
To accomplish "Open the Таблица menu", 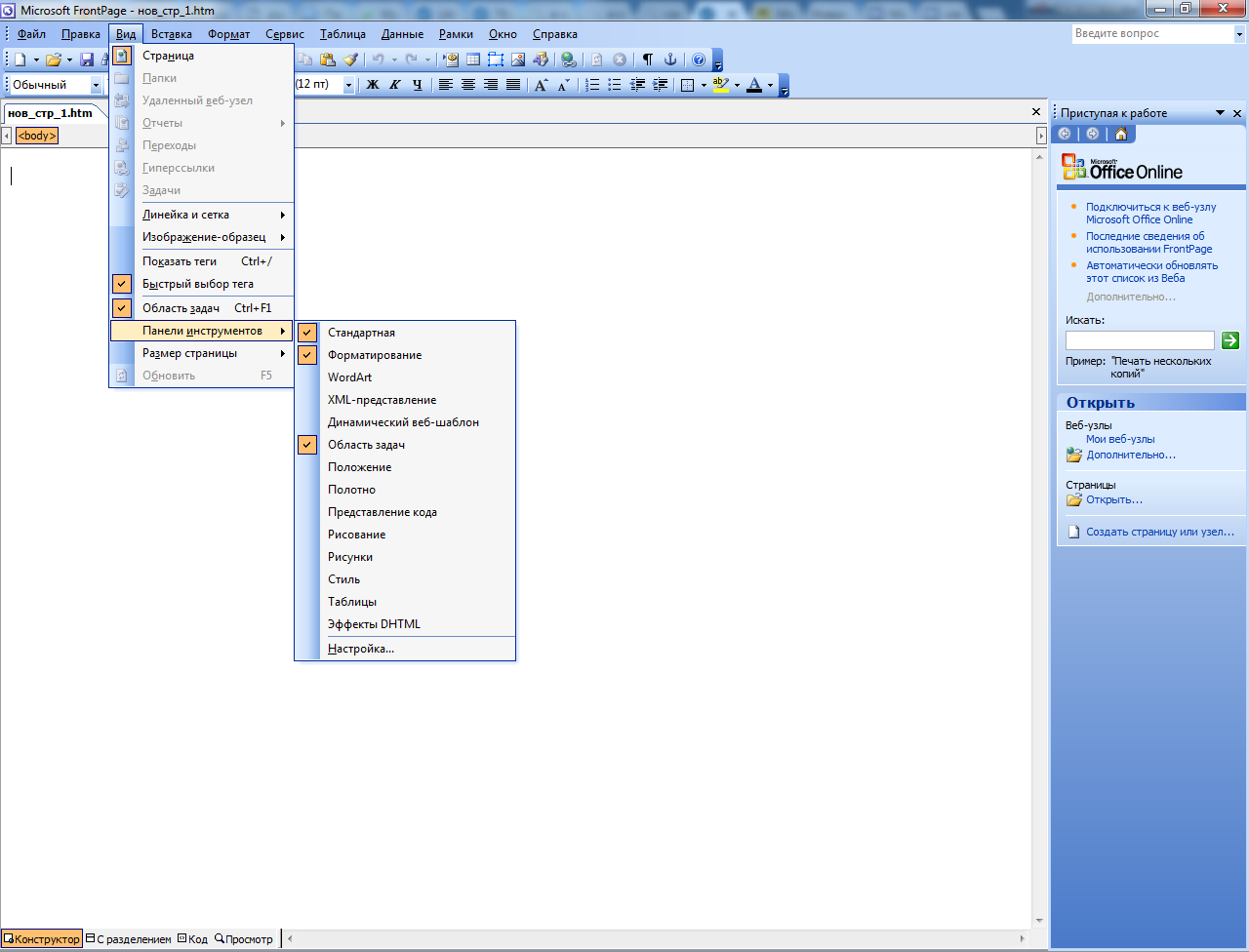I will click(x=342, y=34).
